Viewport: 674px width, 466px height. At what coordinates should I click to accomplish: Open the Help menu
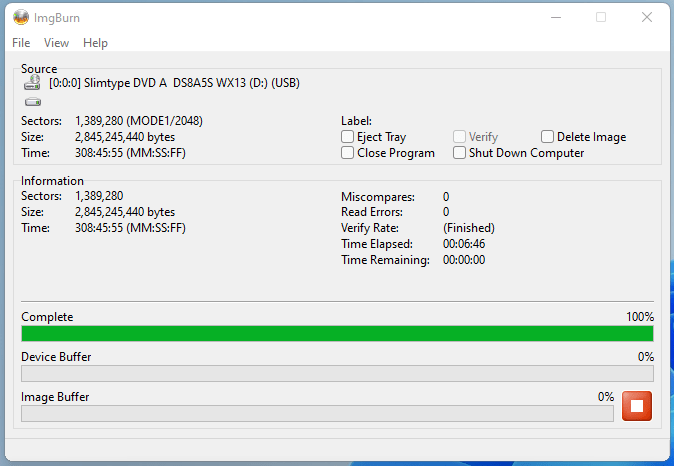pyautogui.click(x=95, y=43)
